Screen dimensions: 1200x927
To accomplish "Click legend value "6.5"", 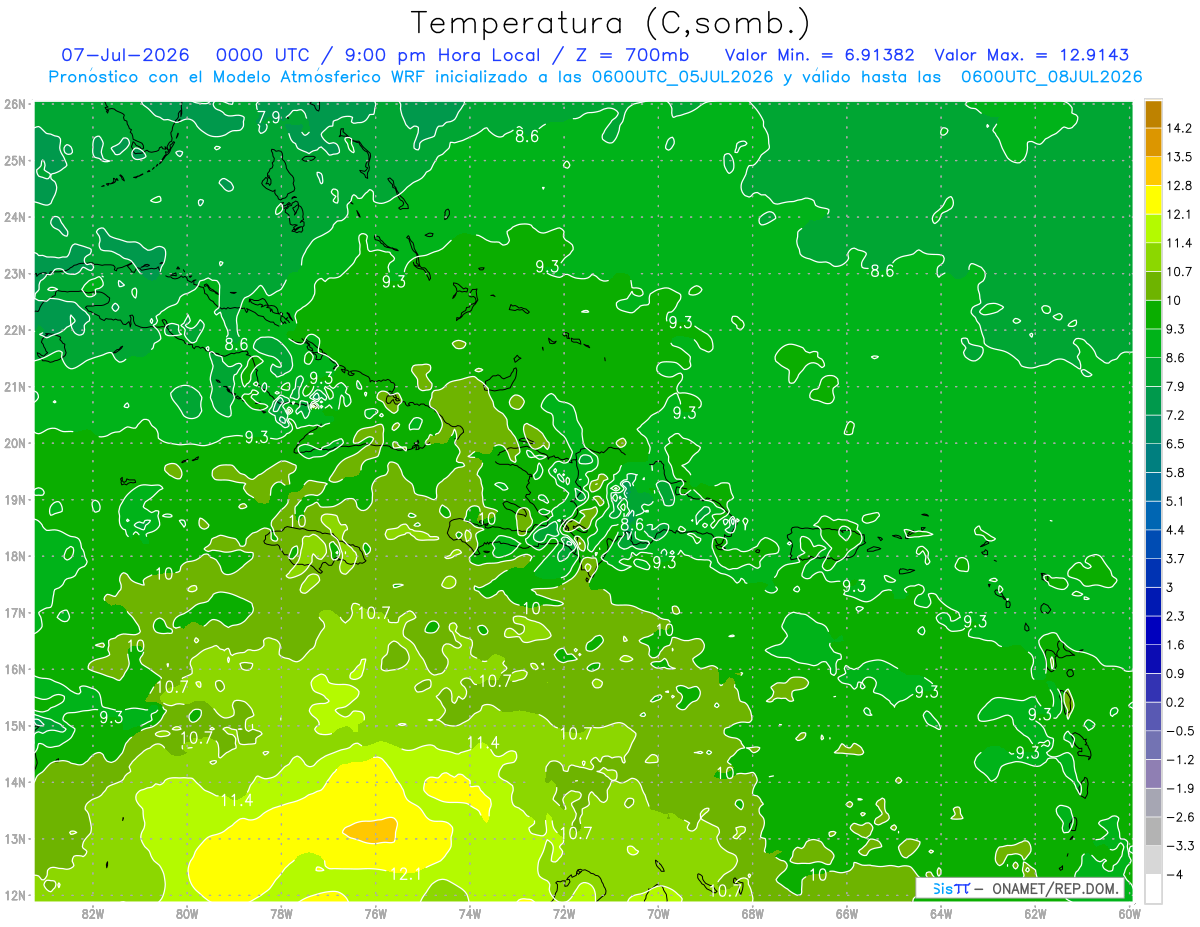I will point(1175,443).
